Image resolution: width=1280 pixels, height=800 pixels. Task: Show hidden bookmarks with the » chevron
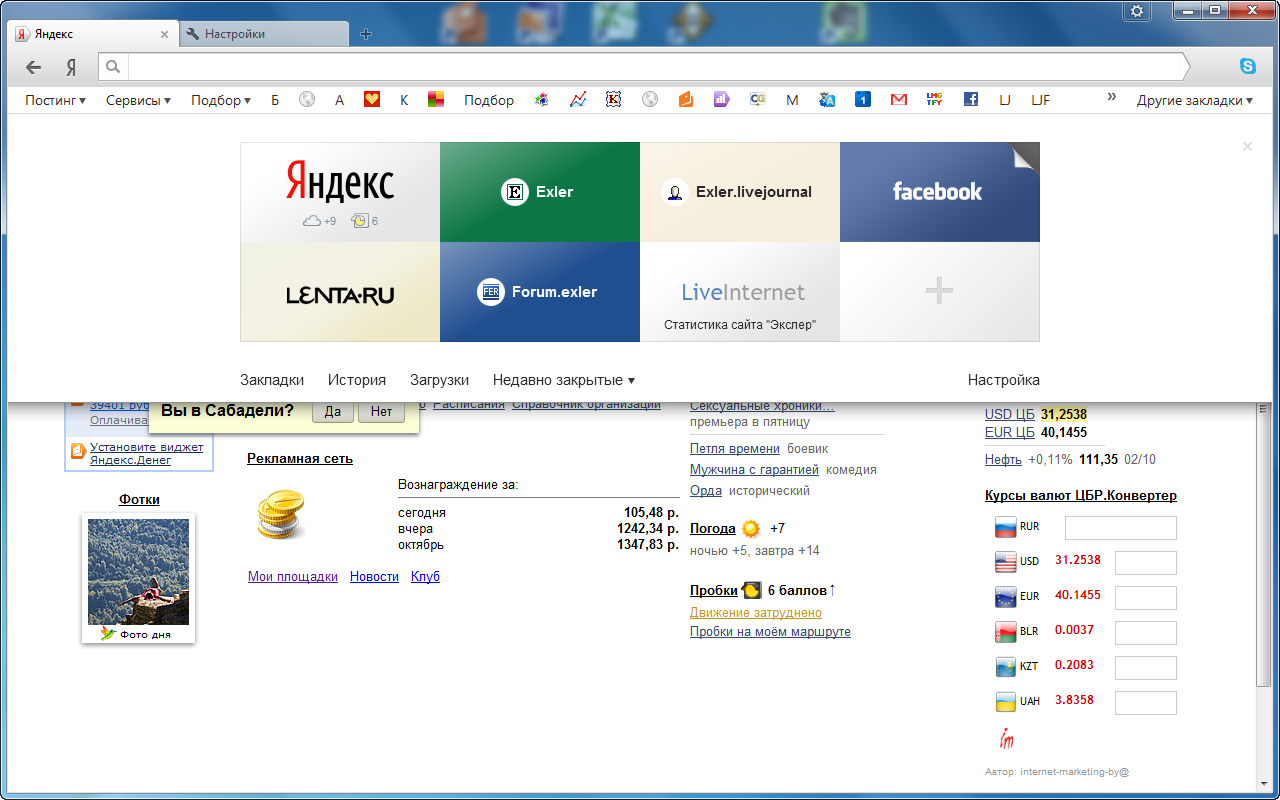point(1111,98)
